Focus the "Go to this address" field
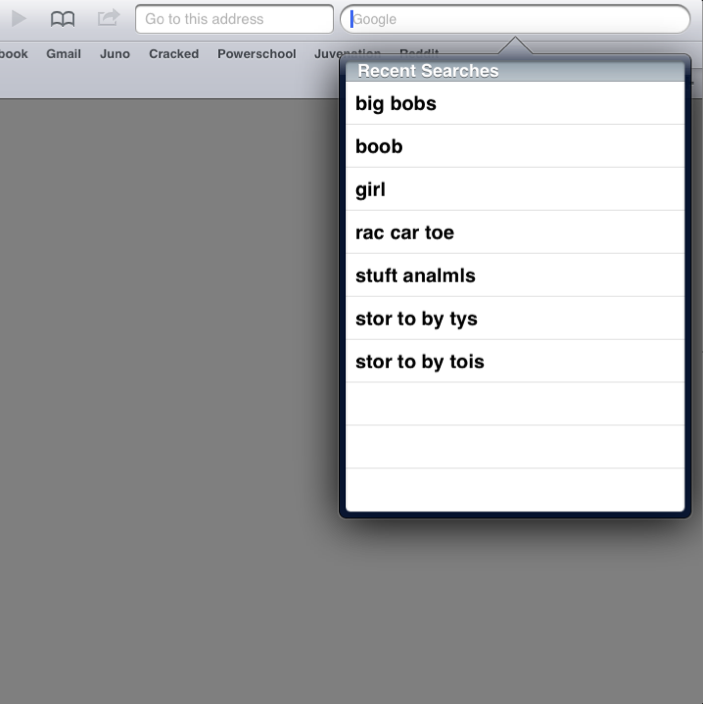The width and height of the screenshot is (703, 704). (234, 19)
